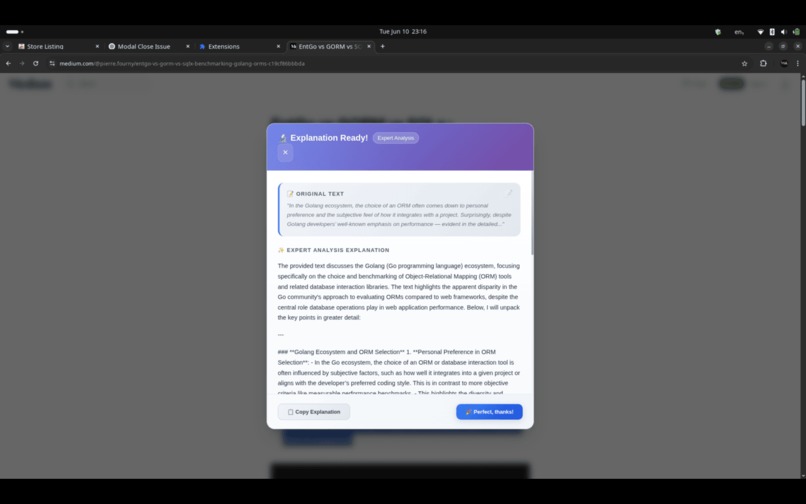
Task: Click the medium.com address bar URL
Action: point(182,64)
